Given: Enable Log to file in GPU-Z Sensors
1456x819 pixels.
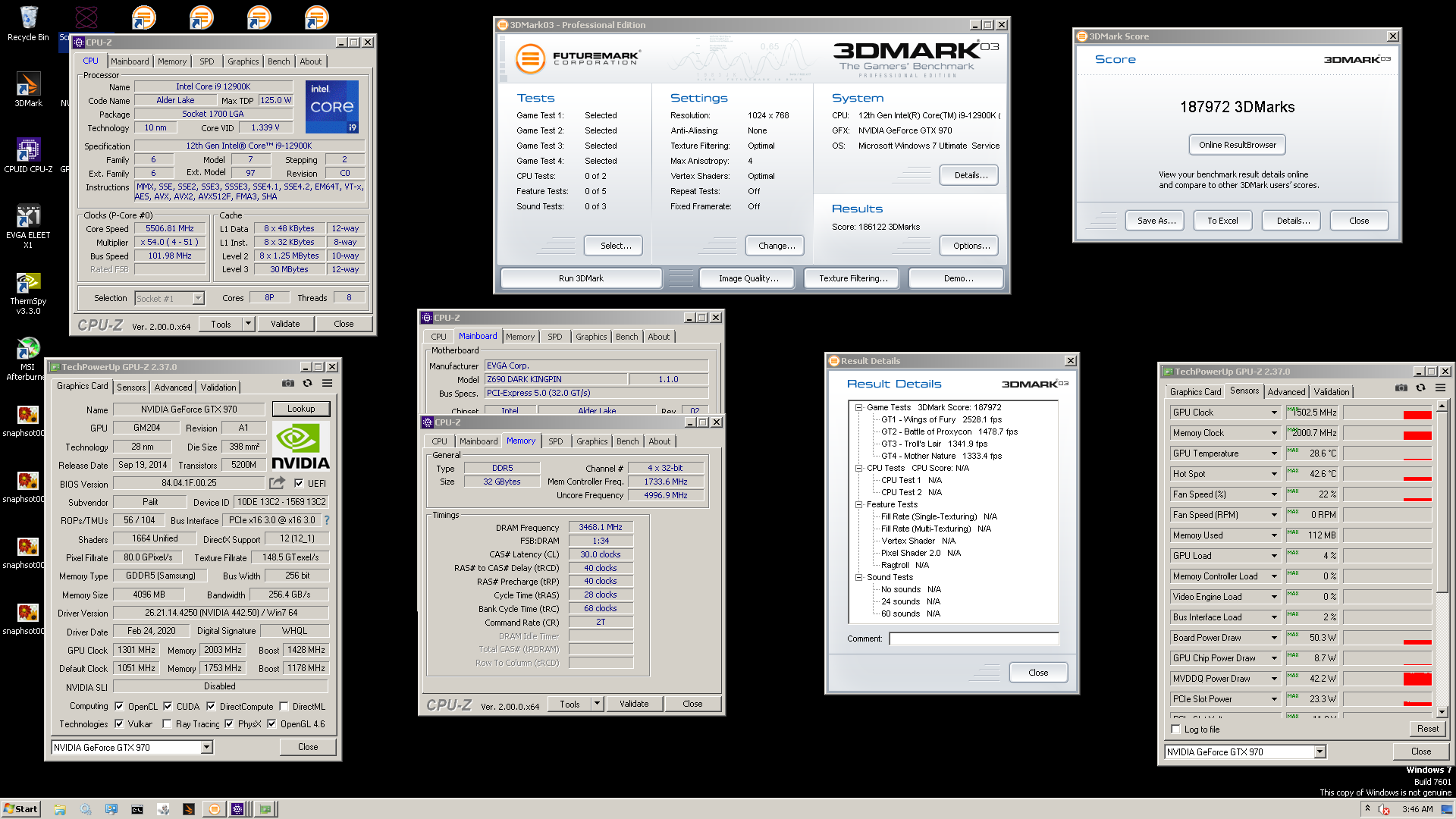Looking at the screenshot, I should point(1176,730).
